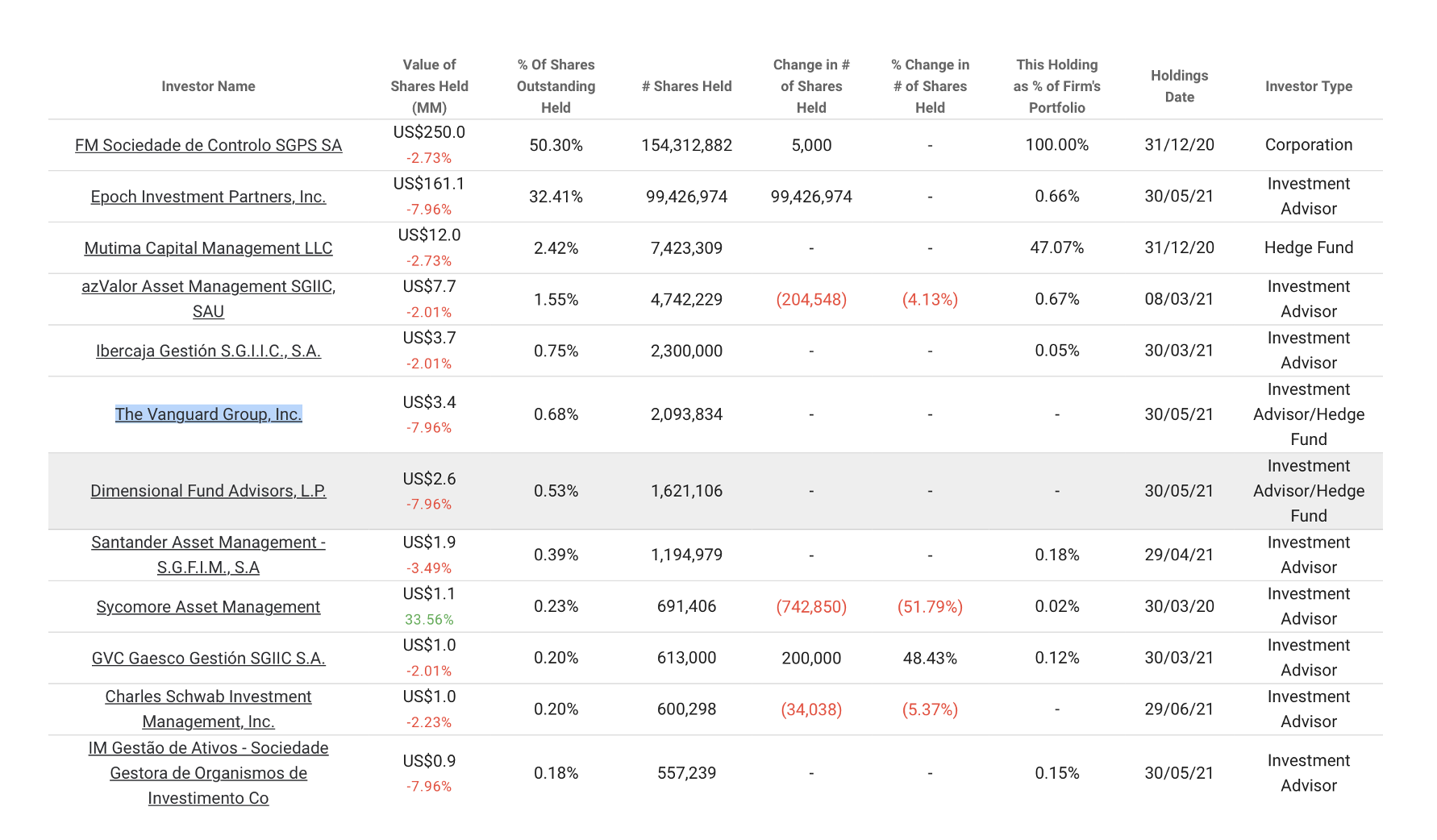Sort by Investor Name column header
Viewport: 1437px width, 840px height.
[x=208, y=86]
